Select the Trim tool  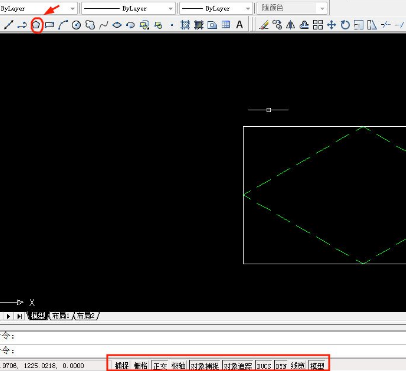[386, 25]
